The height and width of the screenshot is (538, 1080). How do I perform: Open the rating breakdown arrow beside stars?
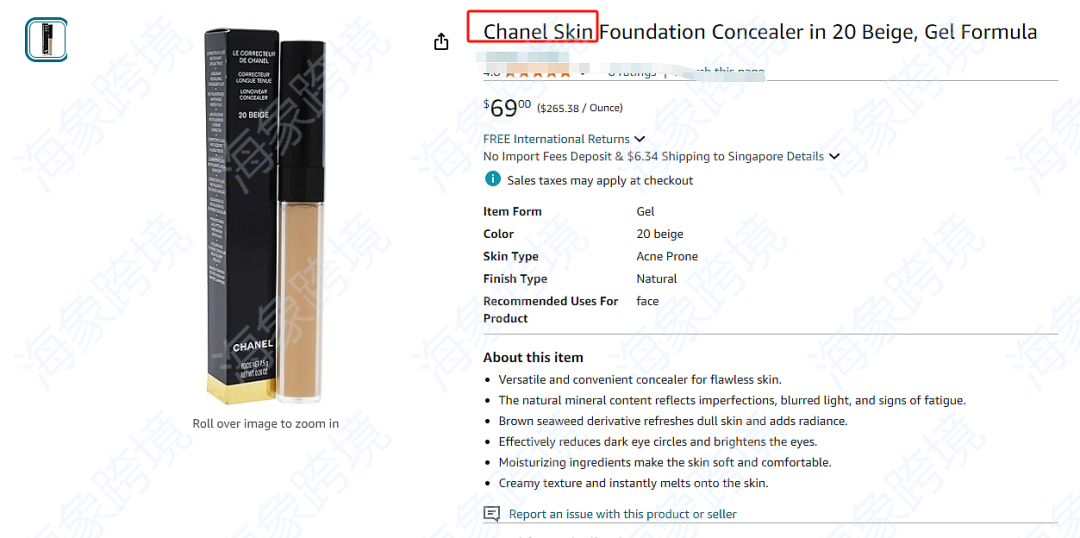pos(582,72)
